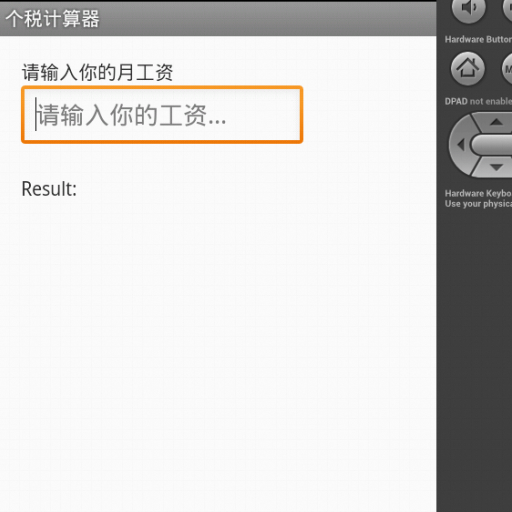Click the cut-off round button beside volume
Viewport: 512px width, 512px height.
[x=507, y=8]
